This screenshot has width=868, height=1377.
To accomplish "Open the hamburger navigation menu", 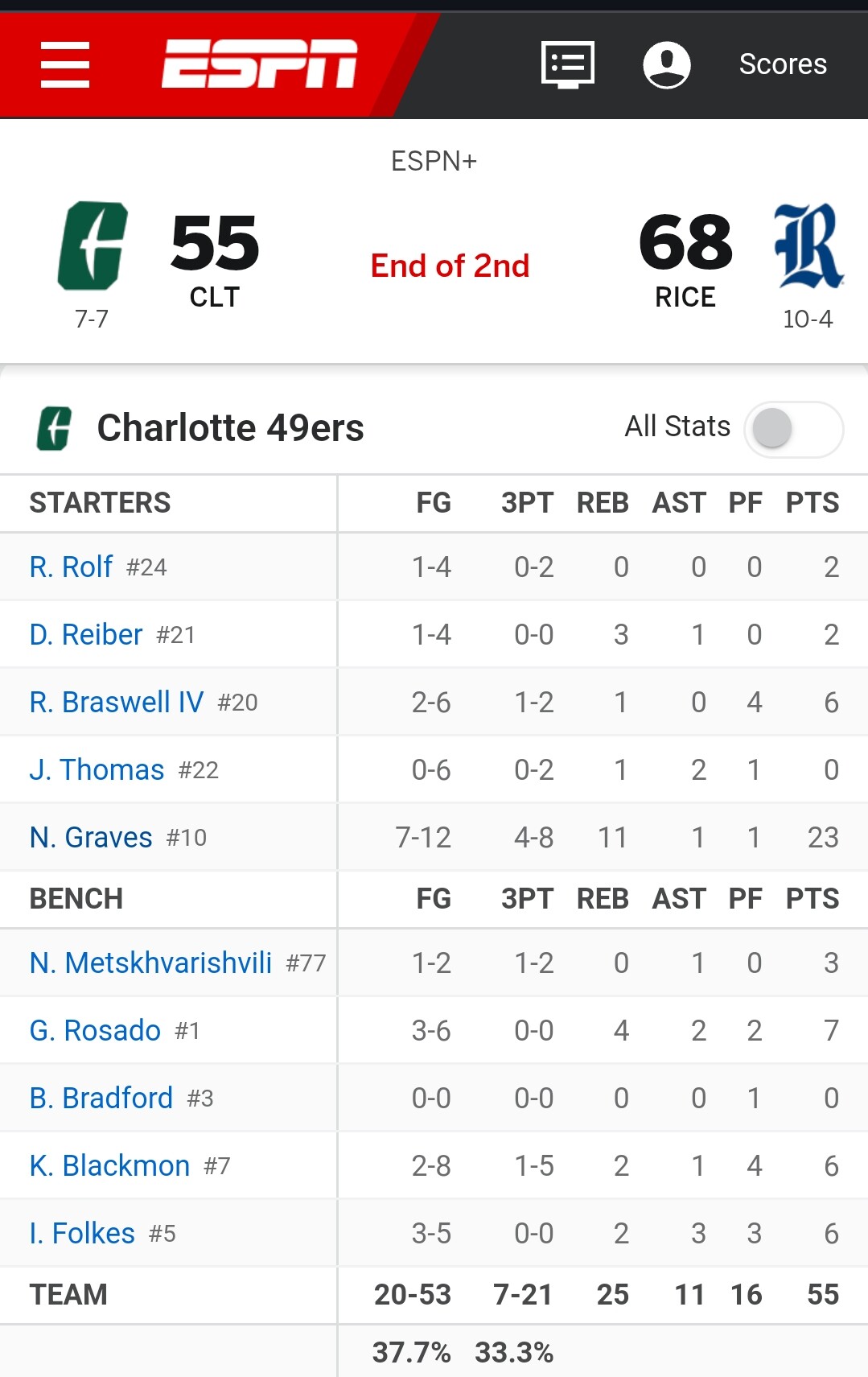I will point(65,64).
